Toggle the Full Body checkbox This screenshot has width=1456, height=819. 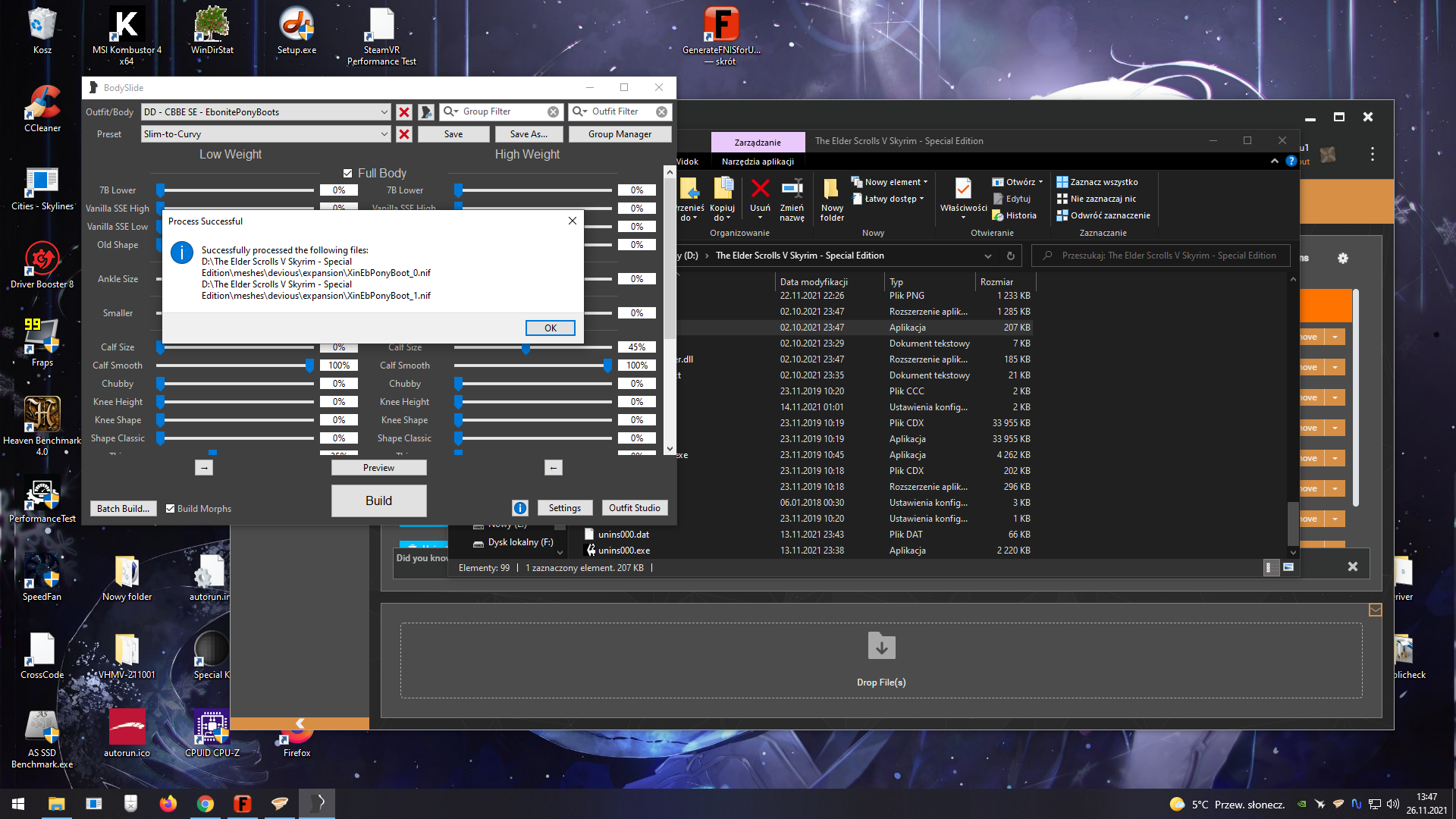(x=347, y=173)
